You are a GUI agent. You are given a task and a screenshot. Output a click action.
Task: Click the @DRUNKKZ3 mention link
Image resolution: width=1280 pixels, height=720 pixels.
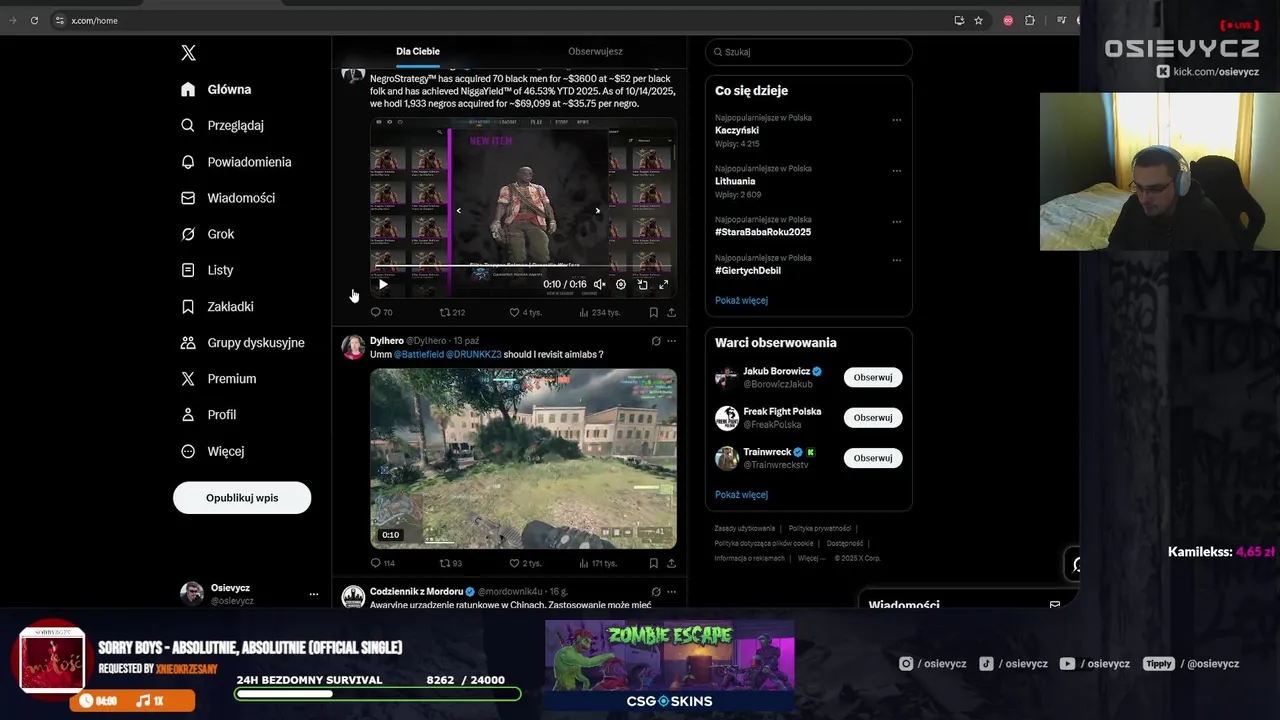[474, 355]
